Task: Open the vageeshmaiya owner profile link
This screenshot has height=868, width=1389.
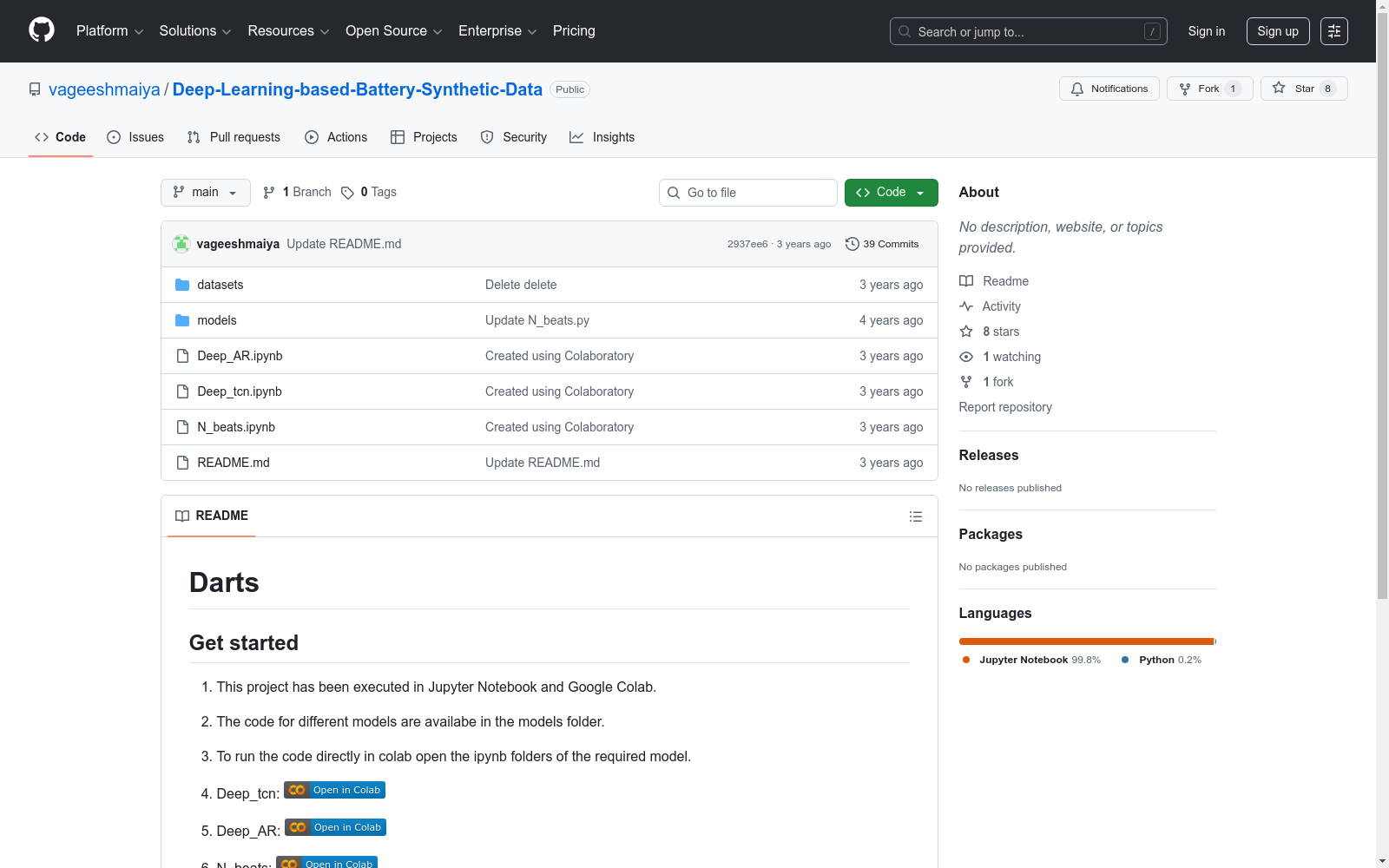Action: (x=104, y=89)
